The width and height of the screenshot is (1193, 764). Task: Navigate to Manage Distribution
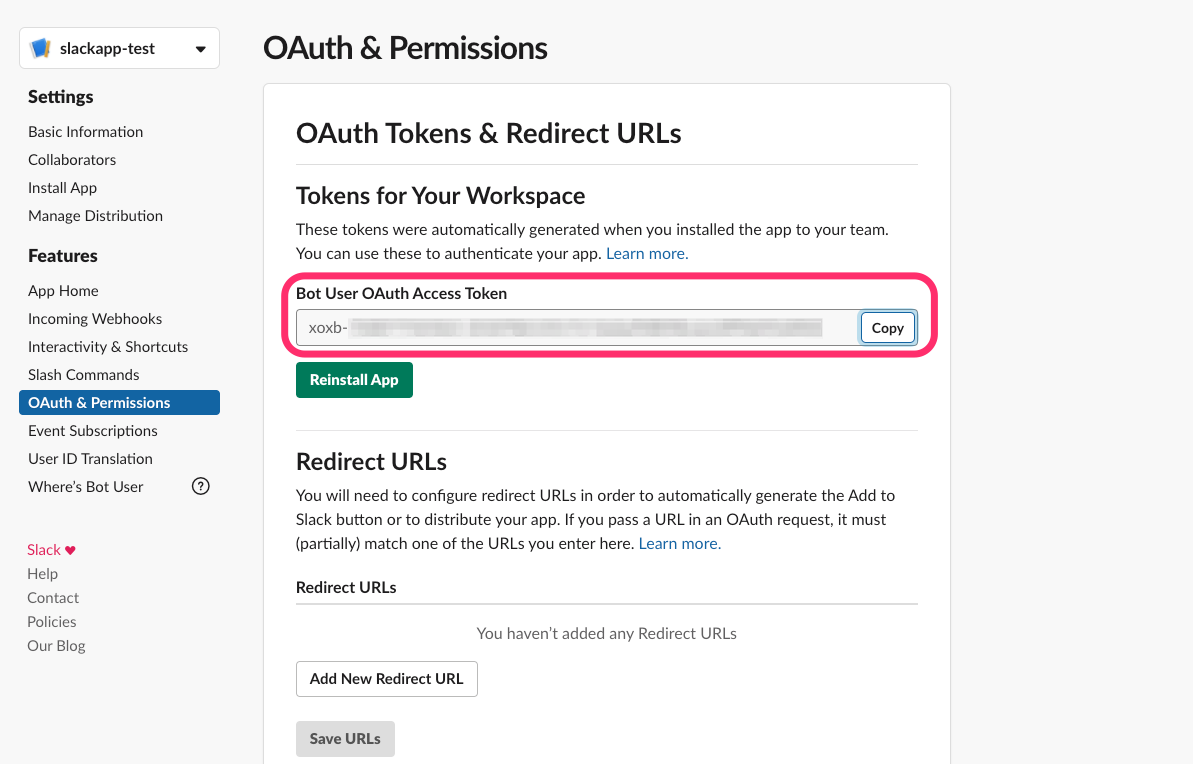(95, 216)
